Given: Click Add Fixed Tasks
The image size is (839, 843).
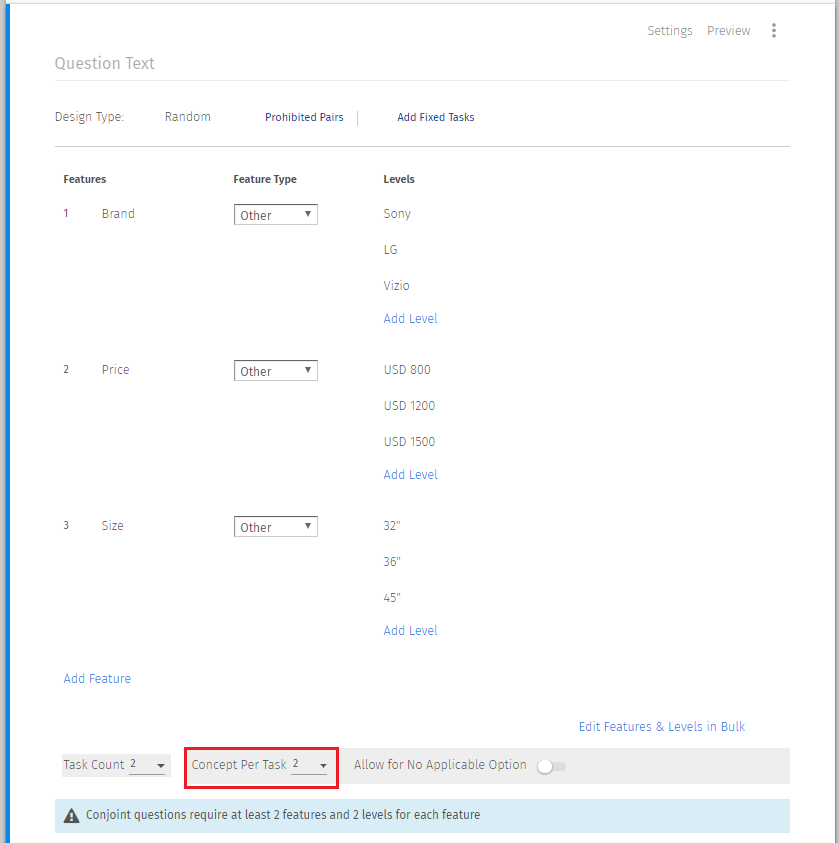Looking at the screenshot, I should 435,118.
